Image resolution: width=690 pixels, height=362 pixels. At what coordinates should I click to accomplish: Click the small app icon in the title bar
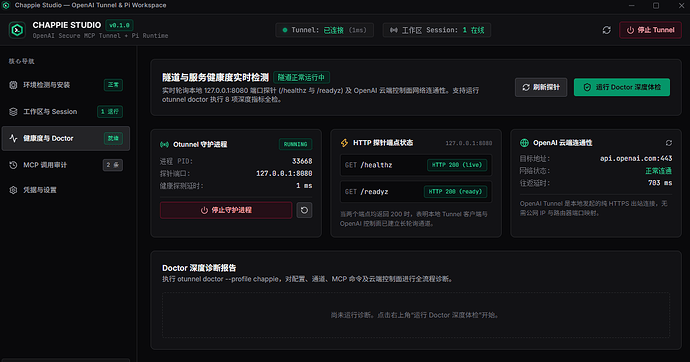[x=6, y=5]
